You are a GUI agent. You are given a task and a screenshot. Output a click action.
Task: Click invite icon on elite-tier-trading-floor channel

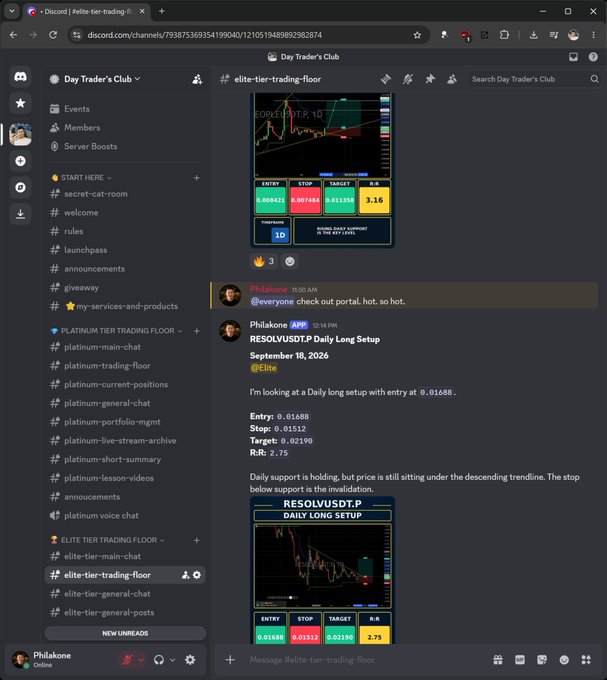[186, 575]
